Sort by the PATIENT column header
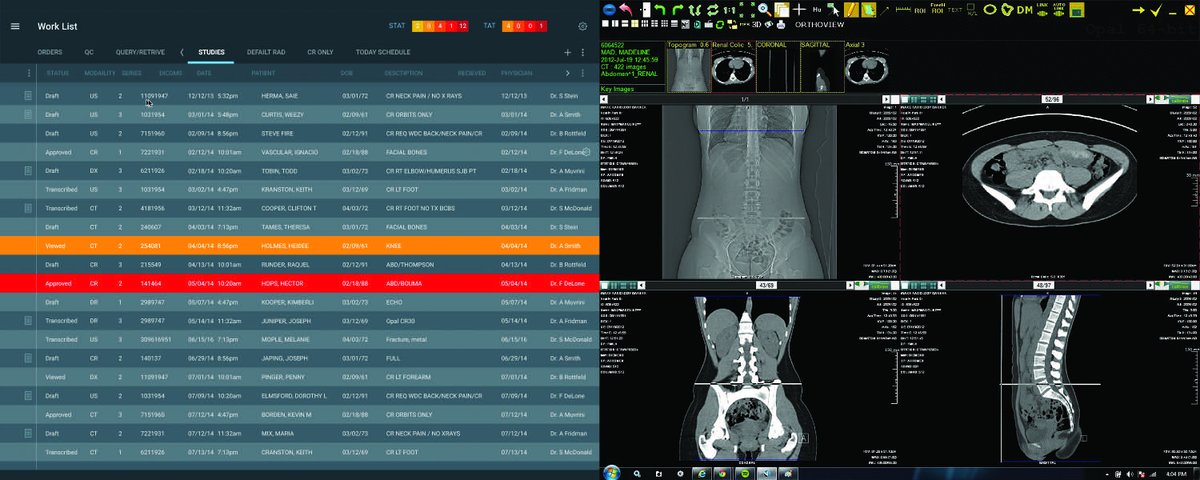1200x480 pixels. (x=263, y=73)
